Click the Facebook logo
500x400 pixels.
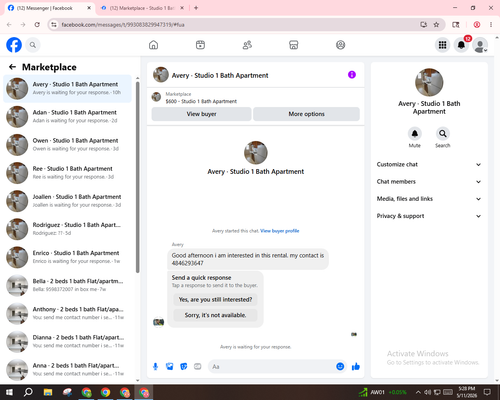(14, 45)
